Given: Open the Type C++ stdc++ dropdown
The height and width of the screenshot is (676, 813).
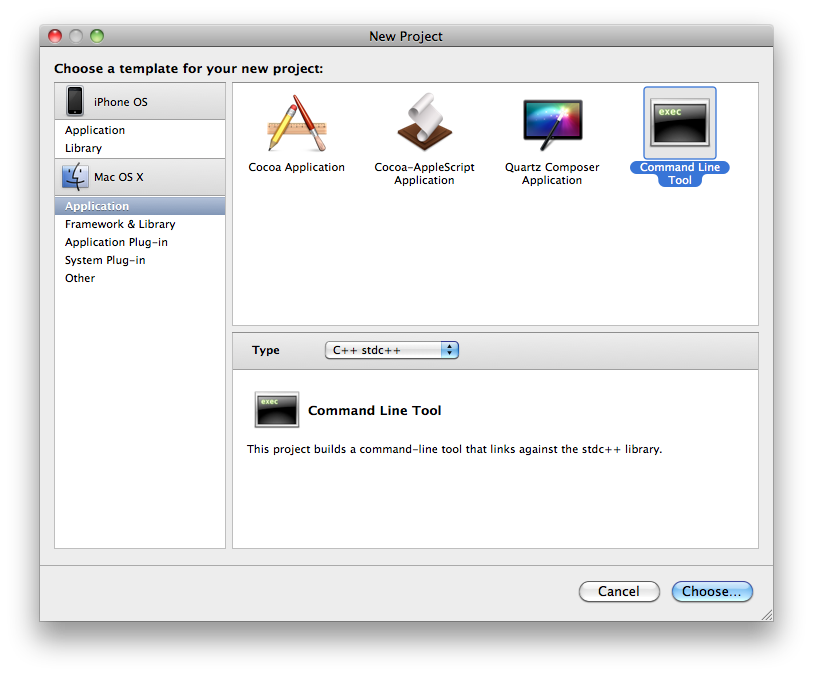Looking at the screenshot, I should (x=391, y=350).
